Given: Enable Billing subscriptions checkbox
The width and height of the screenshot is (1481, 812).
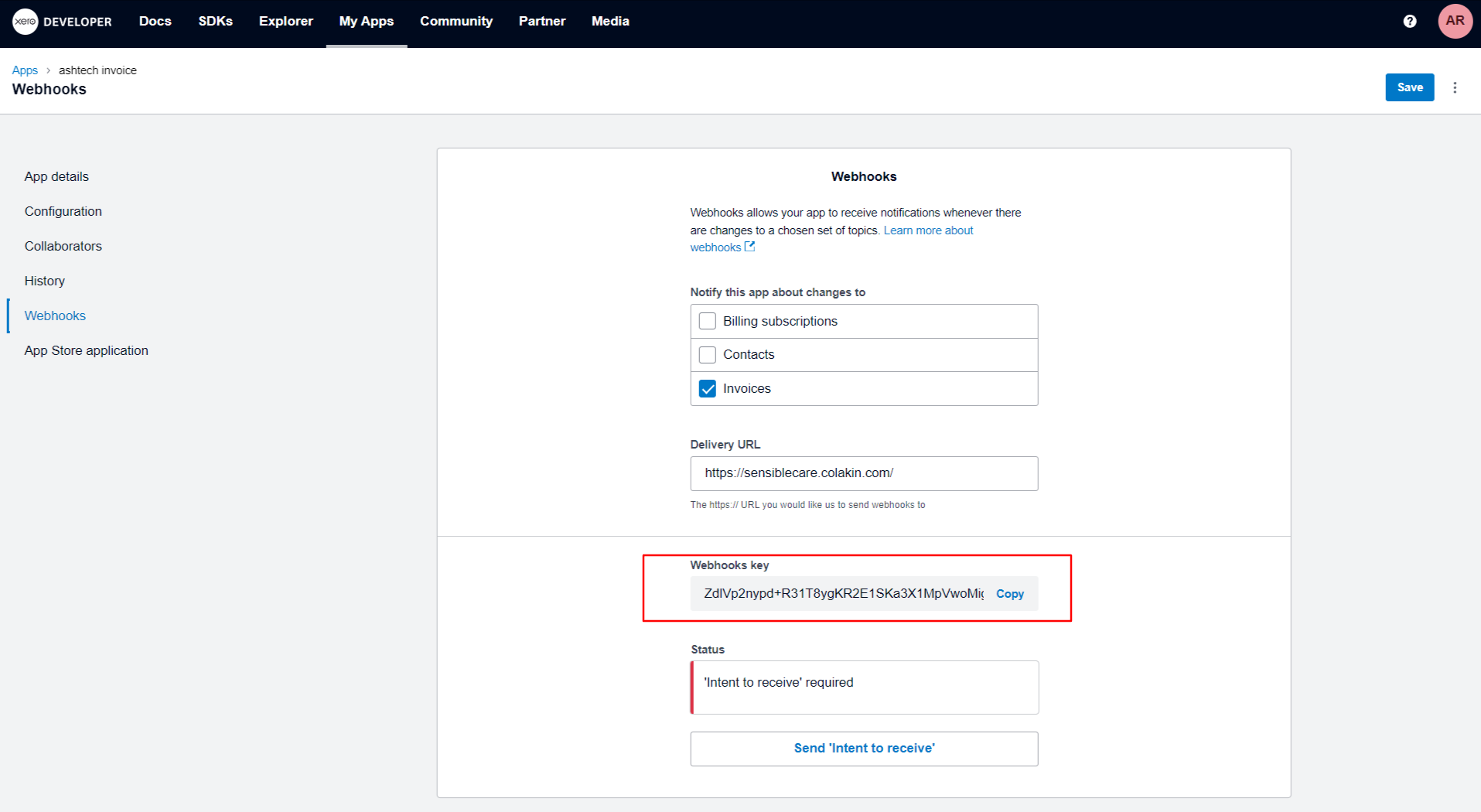Looking at the screenshot, I should [707, 321].
